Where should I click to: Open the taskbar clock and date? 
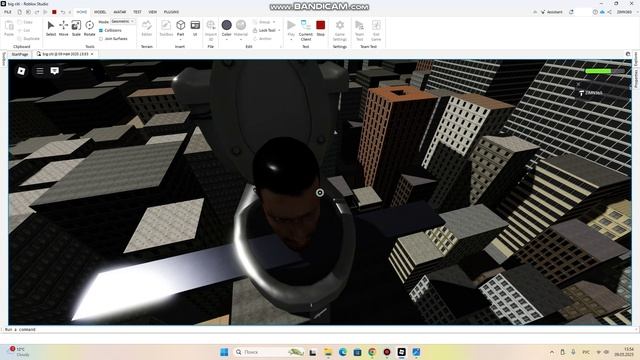[623, 351]
